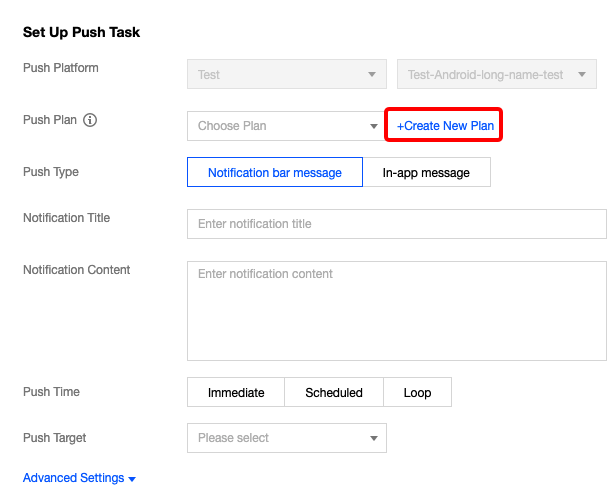Image resolution: width=612 pixels, height=488 pixels.
Task: Select Loop as the push time
Action: click(x=417, y=393)
